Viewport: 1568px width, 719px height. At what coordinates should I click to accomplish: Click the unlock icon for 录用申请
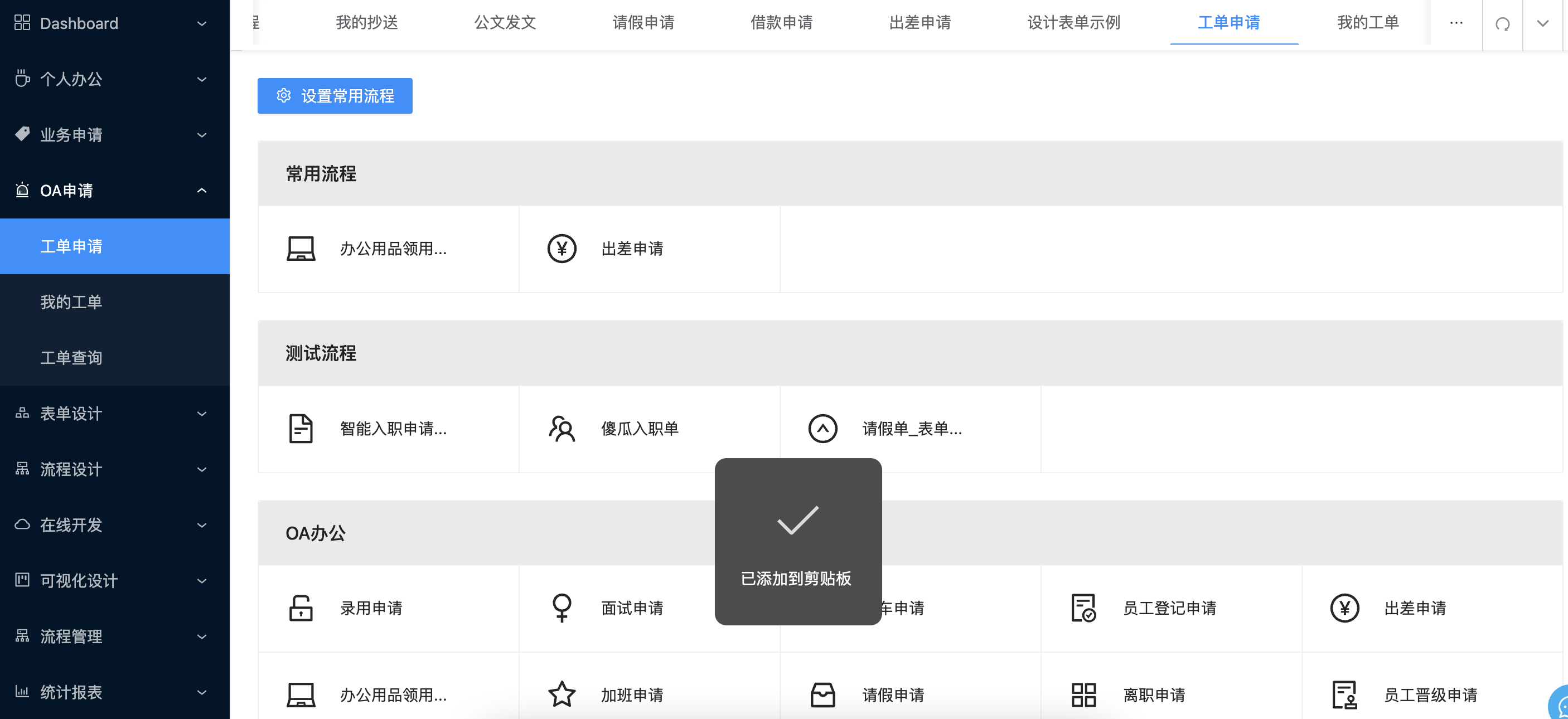click(x=301, y=608)
